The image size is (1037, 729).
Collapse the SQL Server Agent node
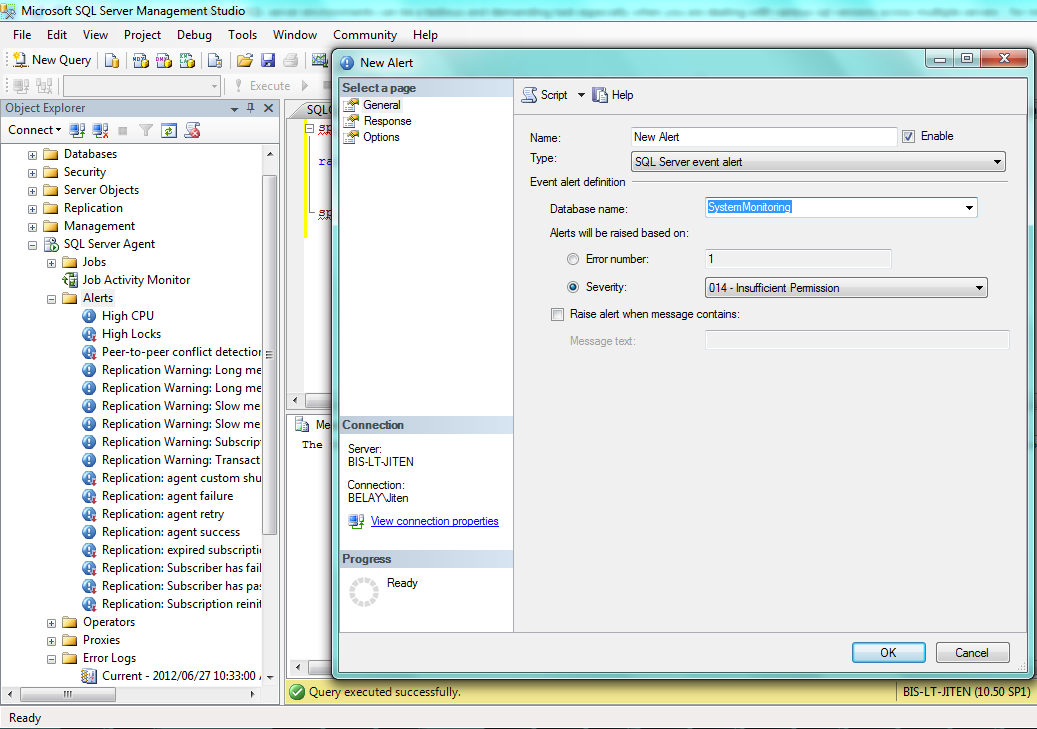[35, 243]
